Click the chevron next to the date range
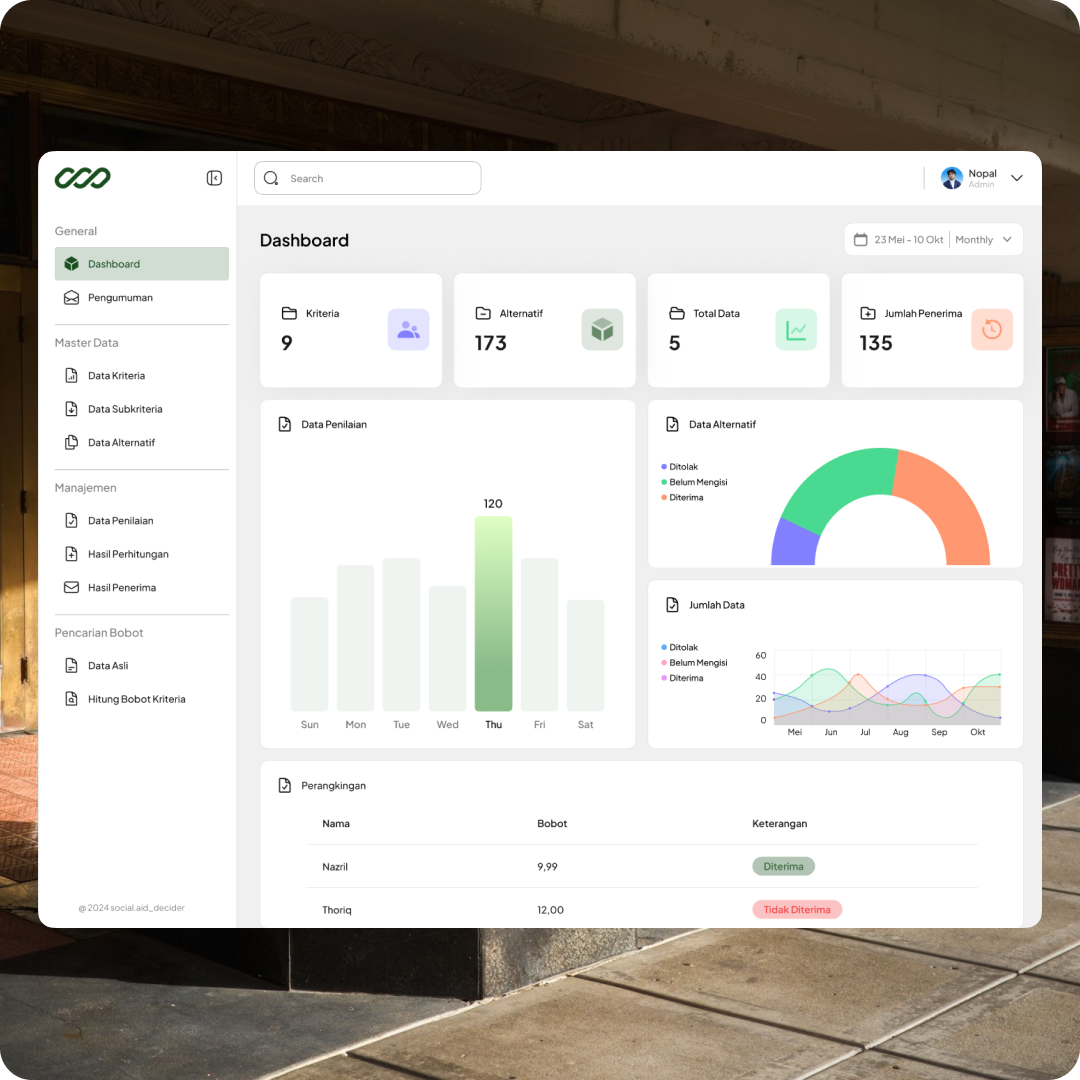 pos(1008,239)
